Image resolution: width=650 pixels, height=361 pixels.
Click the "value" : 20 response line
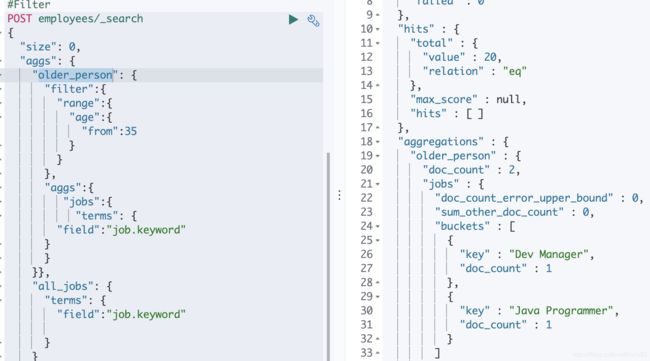pyautogui.click(x=462, y=57)
